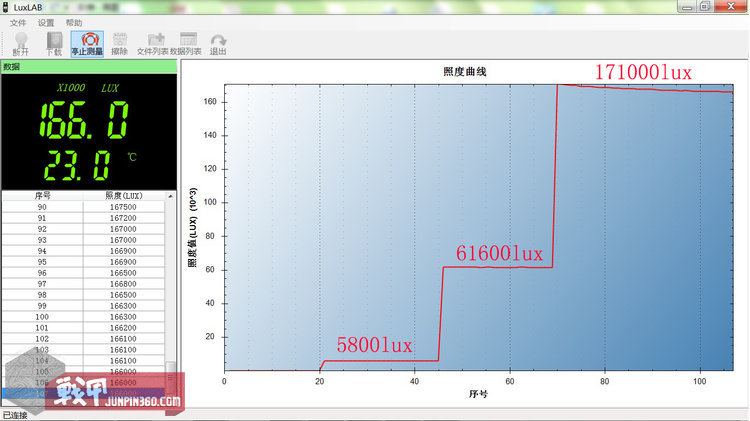Click the 下载 download toolbar icon
This screenshot has width=750, height=421.
tap(54, 44)
